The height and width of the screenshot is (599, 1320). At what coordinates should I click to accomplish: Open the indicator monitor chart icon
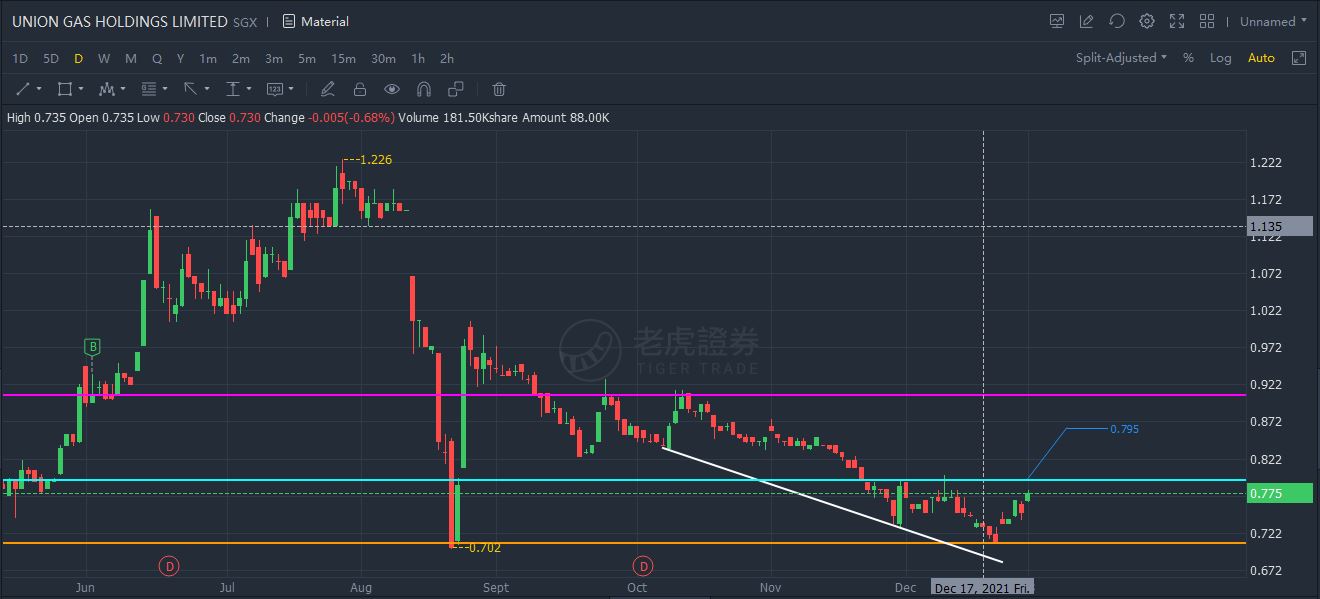(1057, 21)
